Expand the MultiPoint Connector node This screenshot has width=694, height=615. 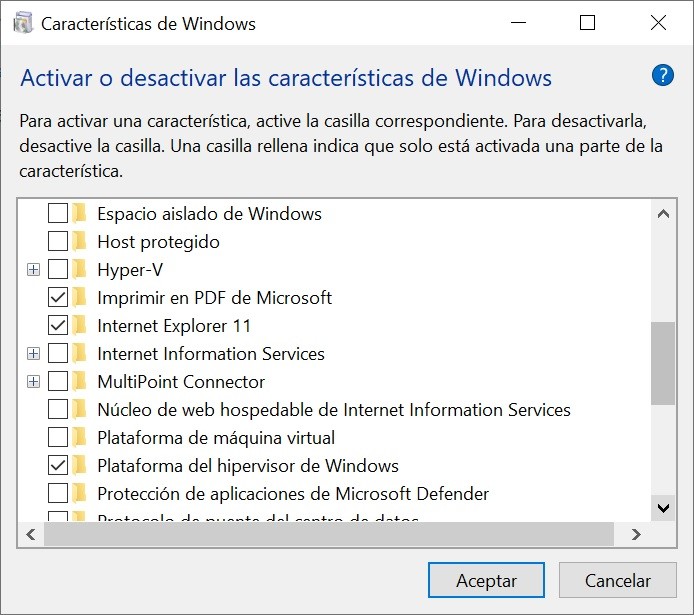33,381
